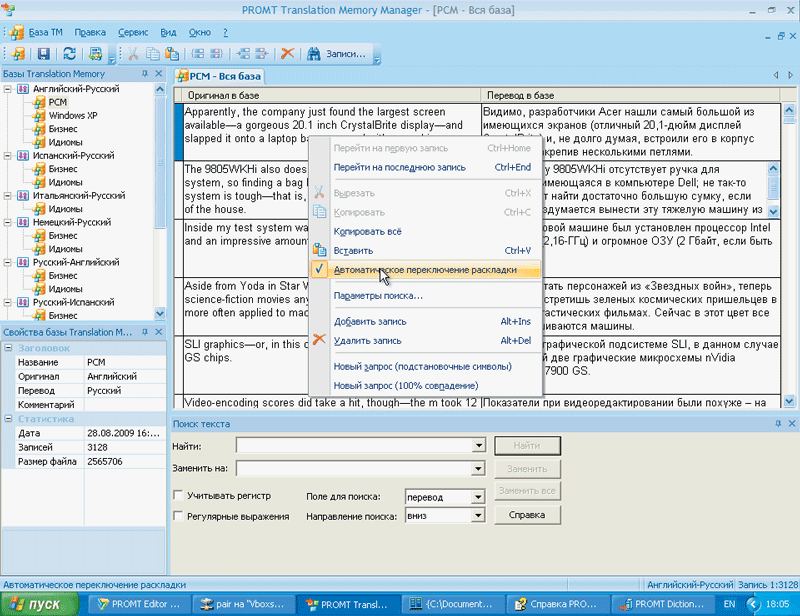Click the Пуск start button
This screenshot has width=800, height=616.
38,604
